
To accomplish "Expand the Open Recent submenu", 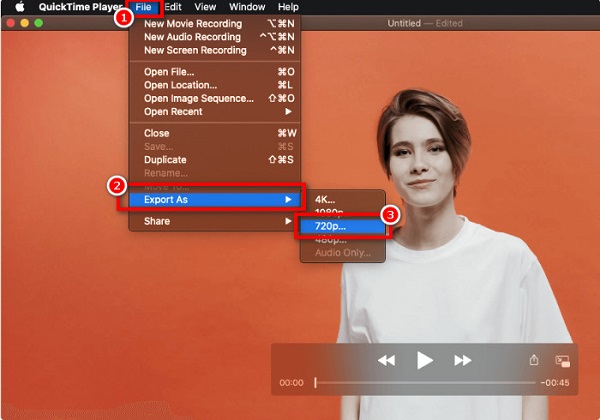I will (x=215, y=112).
